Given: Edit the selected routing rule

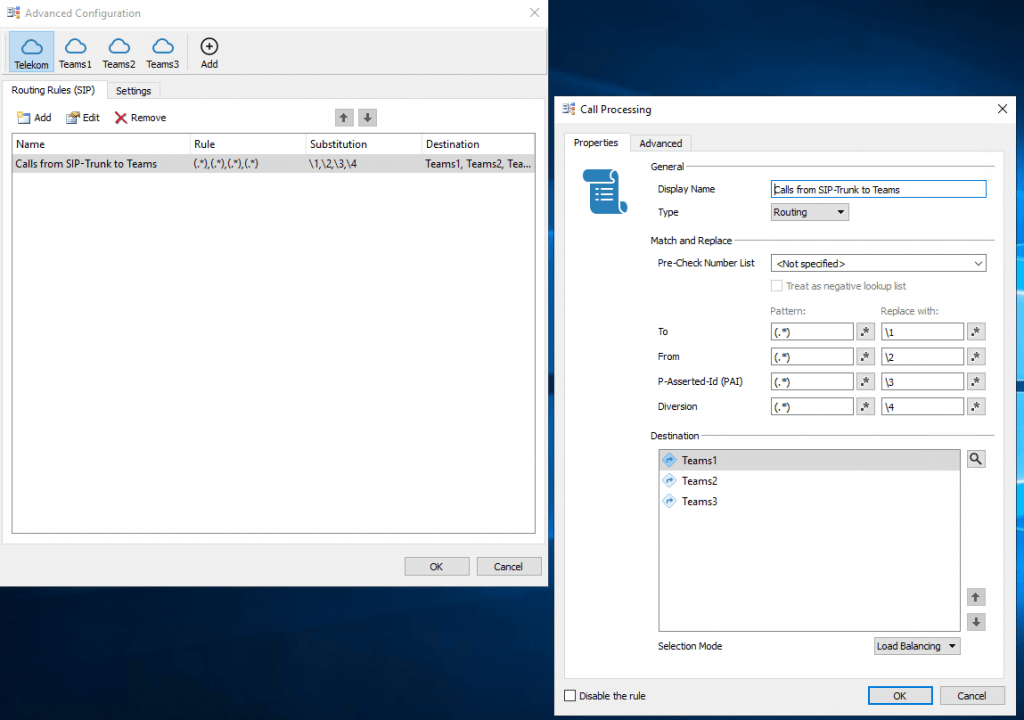Looking at the screenshot, I should tap(83, 118).
